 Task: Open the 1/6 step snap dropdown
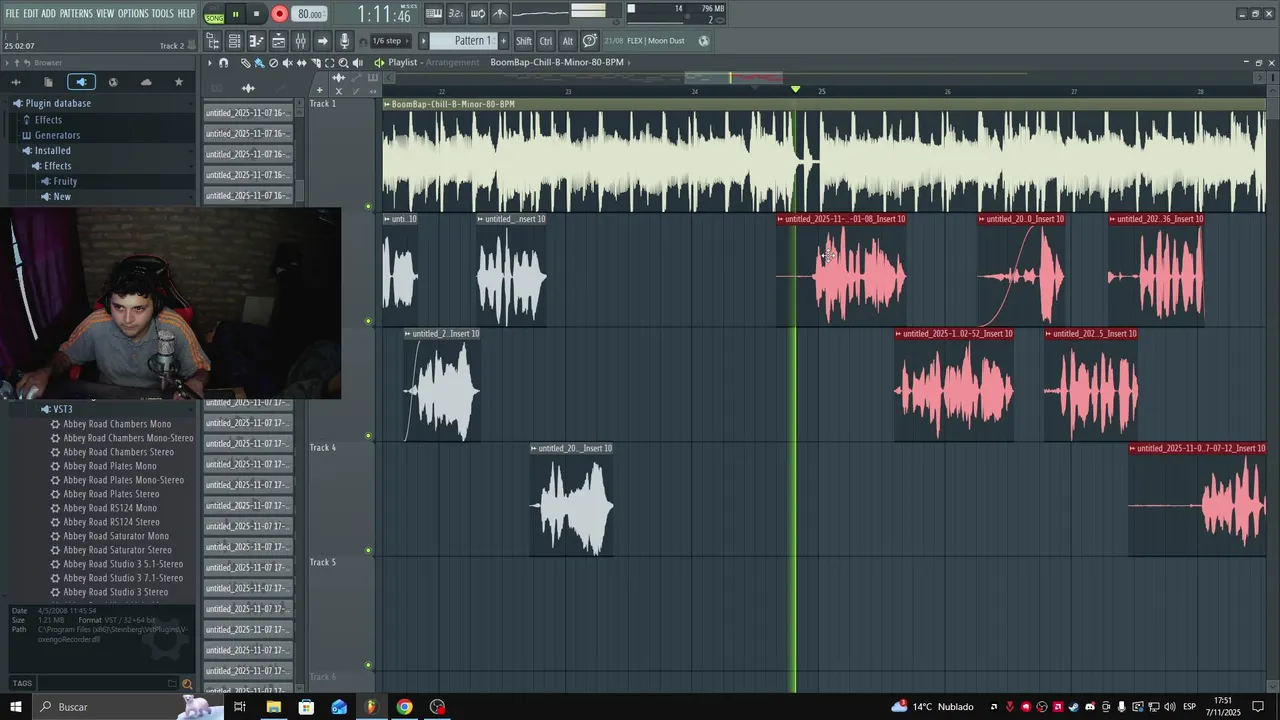390,41
